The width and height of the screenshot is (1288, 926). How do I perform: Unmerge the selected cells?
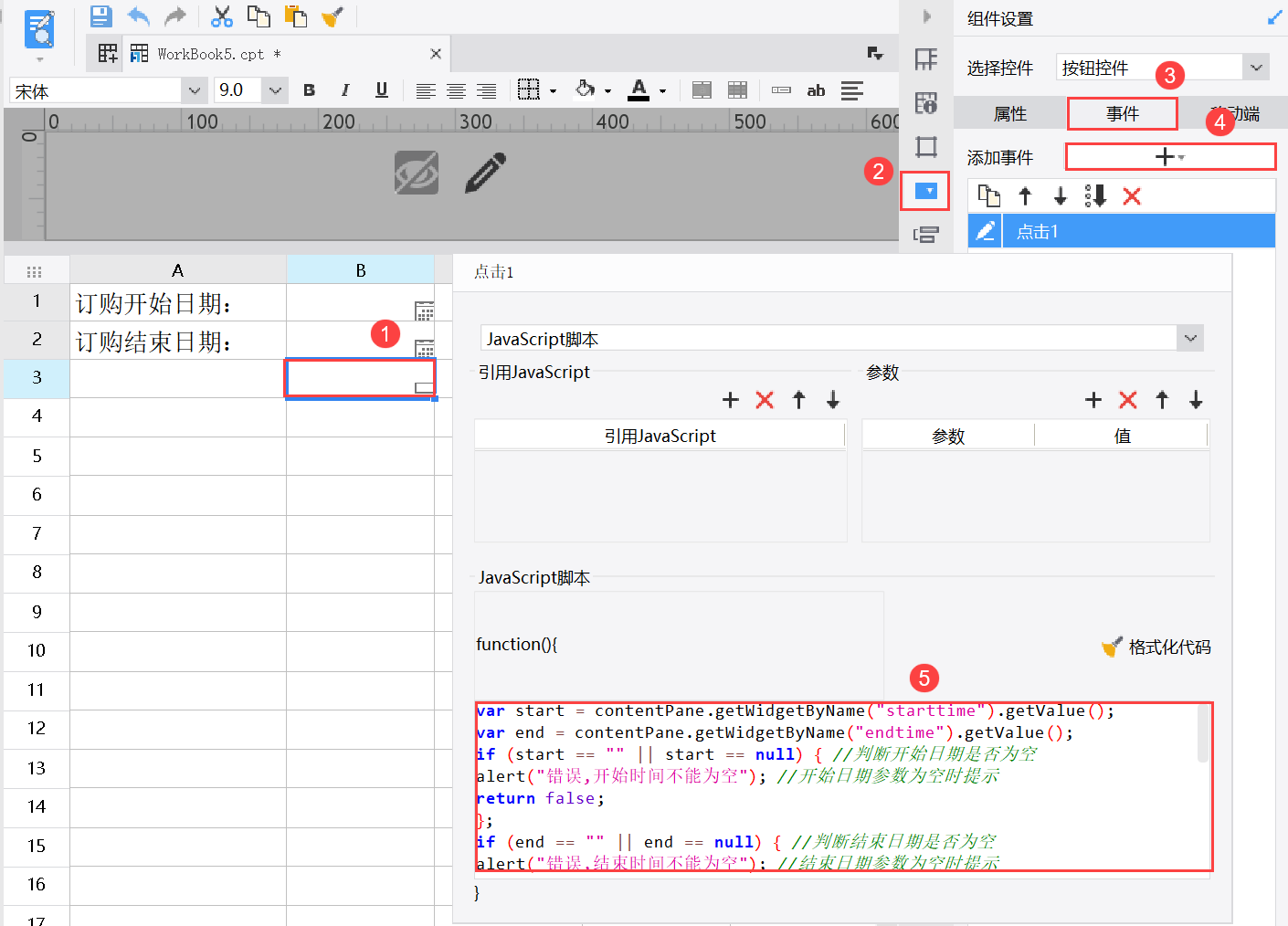tap(737, 89)
